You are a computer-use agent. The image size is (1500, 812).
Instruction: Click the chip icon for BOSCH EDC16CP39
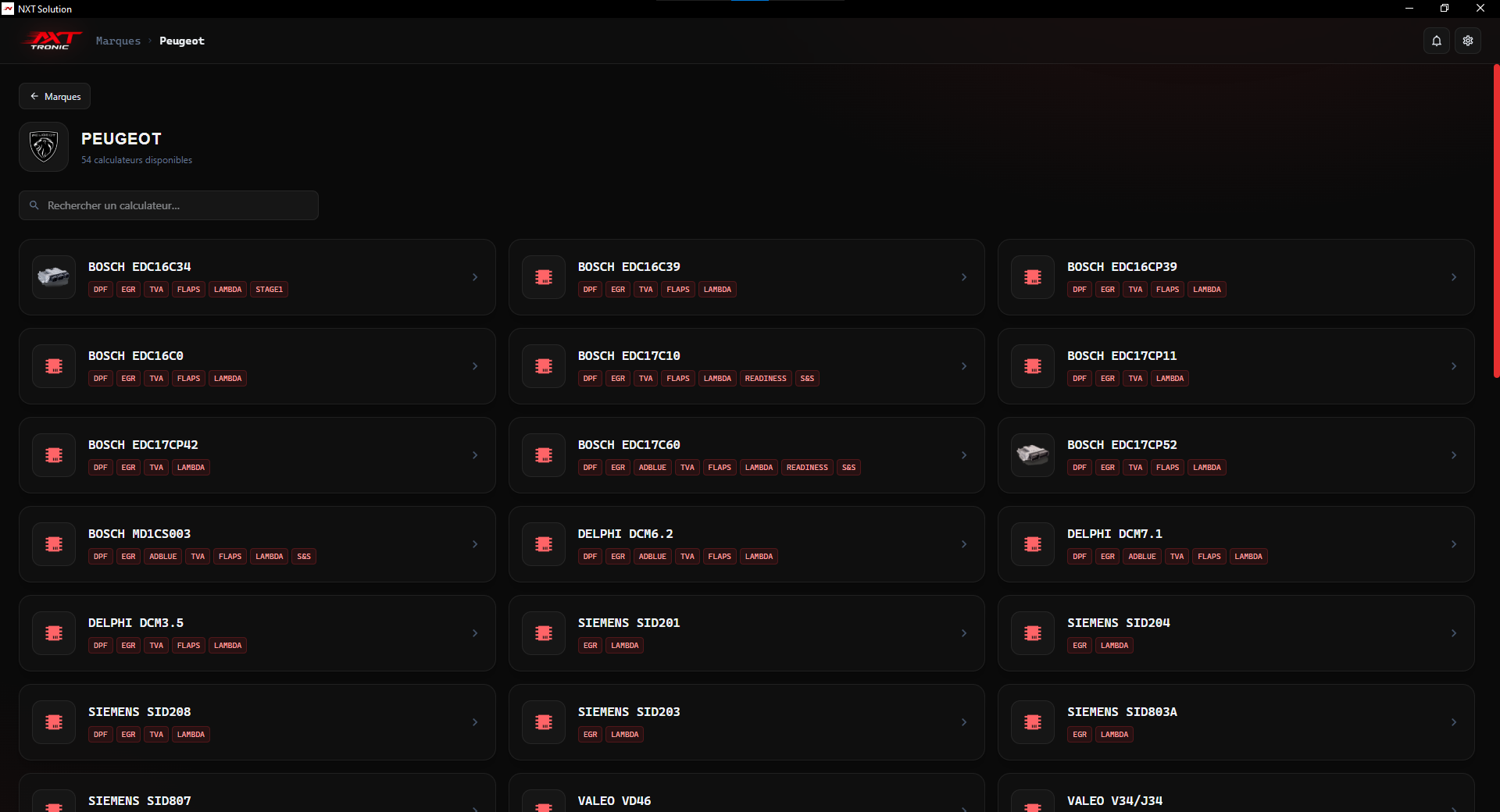coord(1033,277)
